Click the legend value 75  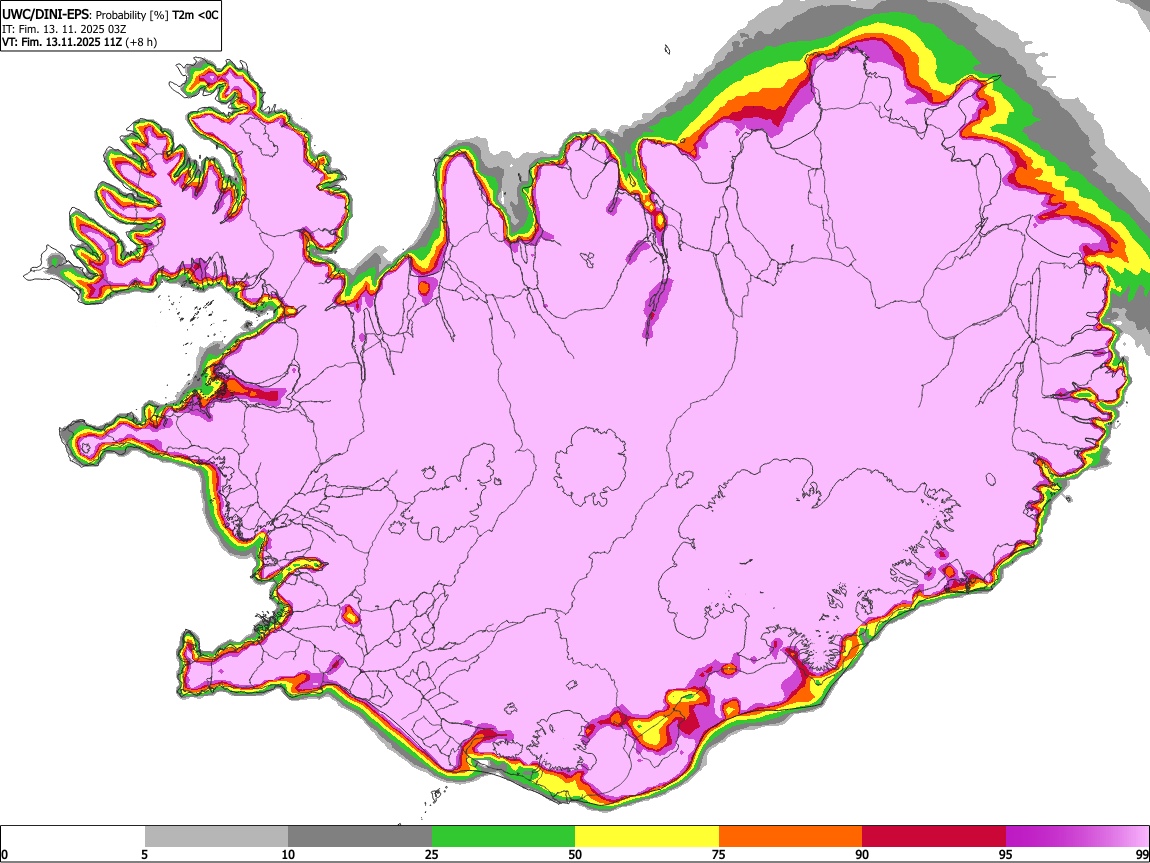719,854
